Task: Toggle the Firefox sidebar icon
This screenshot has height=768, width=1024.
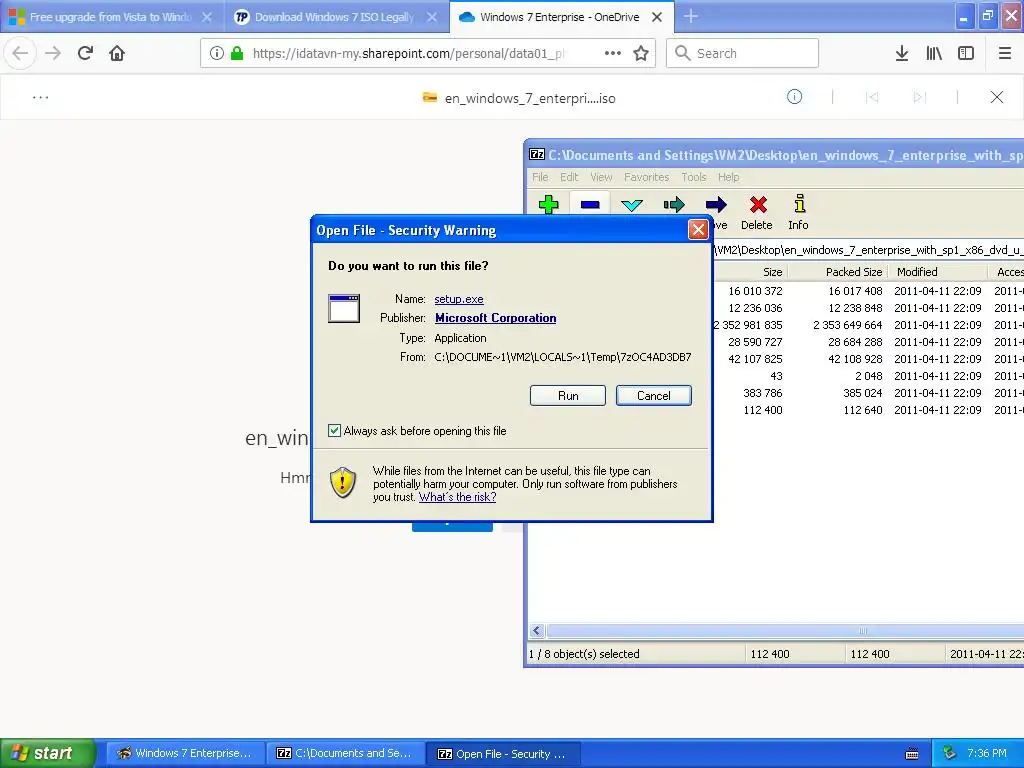Action: (x=966, y=53)
